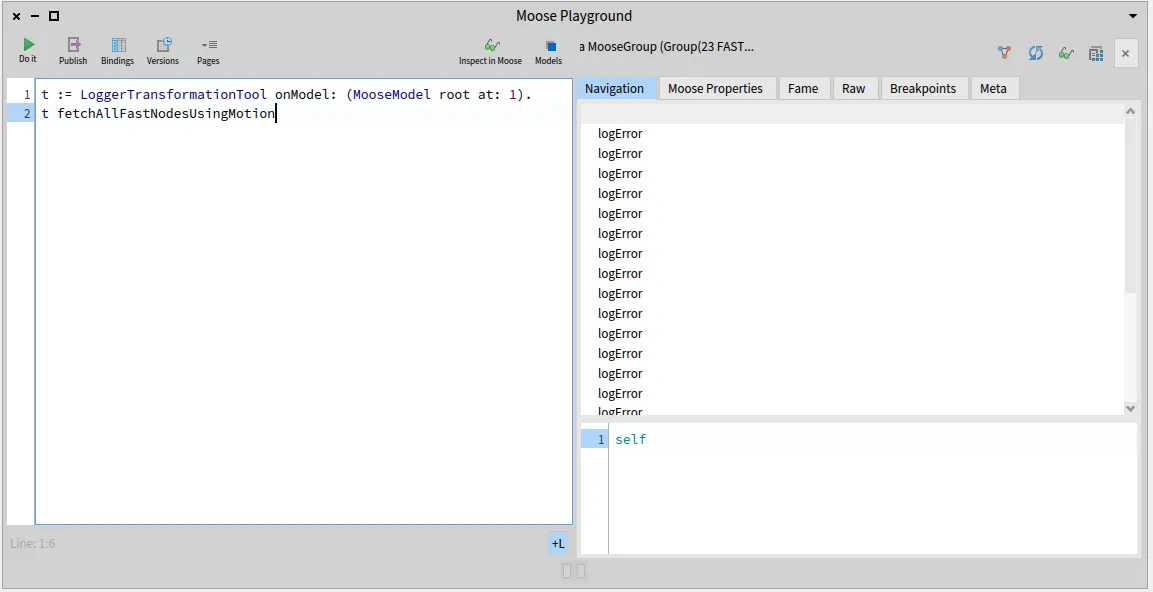This screenshot has width=1153, height=592.
Task: Open the window menu arrow in title bar
Action: point(1133,16)
